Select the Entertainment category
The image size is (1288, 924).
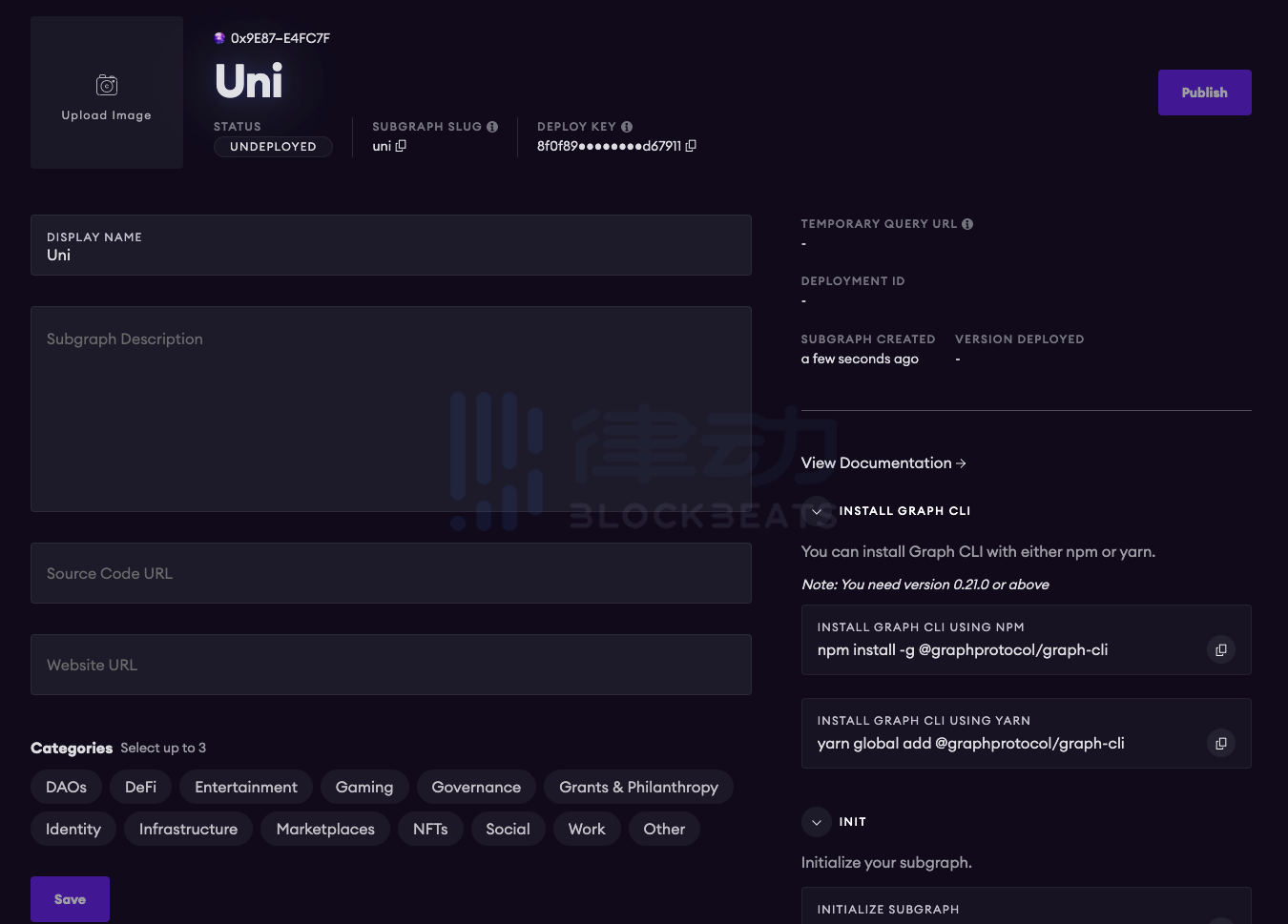[246, 787]
